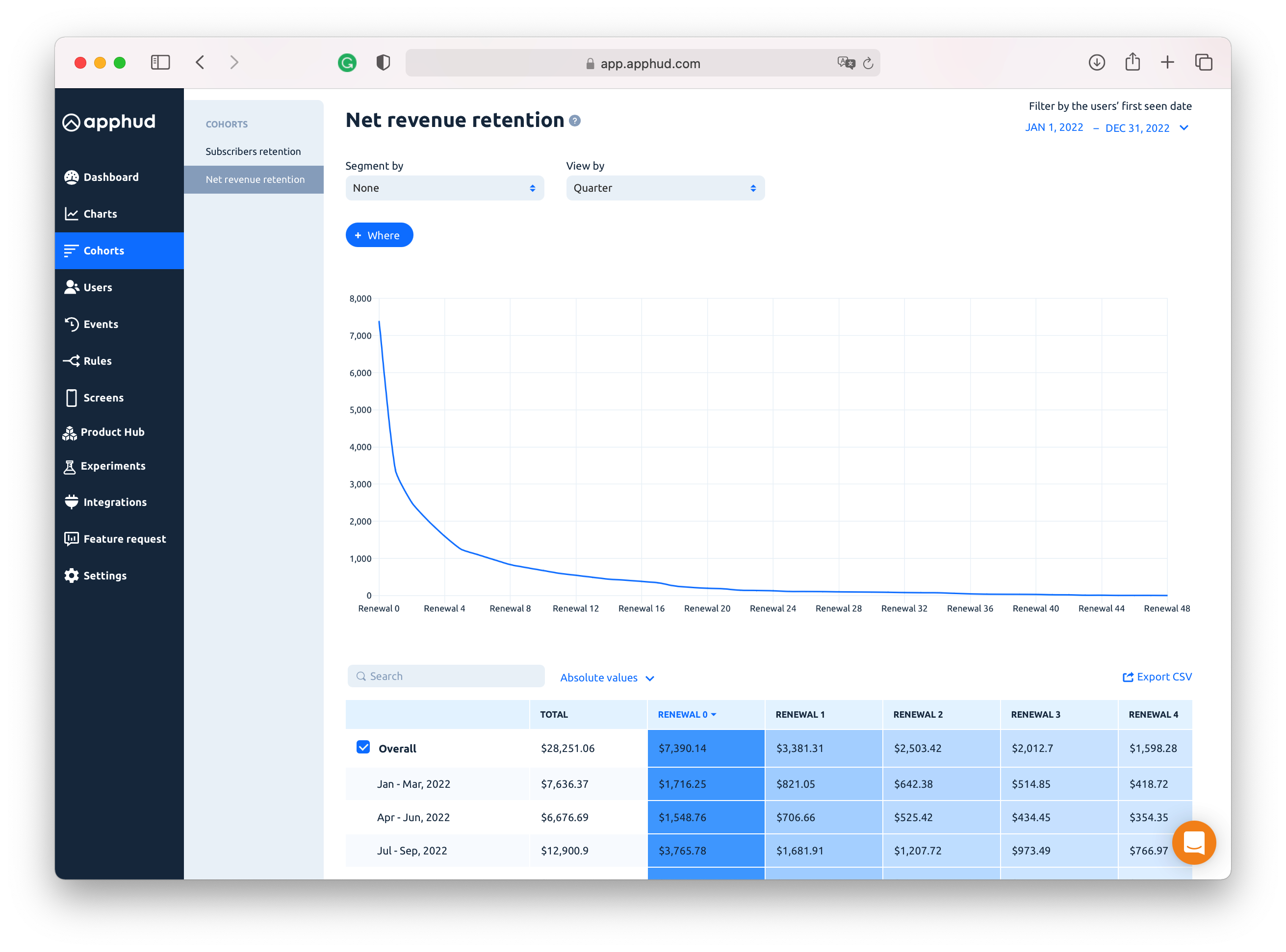The image size is (1286, 952).
Task: Click the privacy shield icon in toolbar
Action: tap(384, 63)
